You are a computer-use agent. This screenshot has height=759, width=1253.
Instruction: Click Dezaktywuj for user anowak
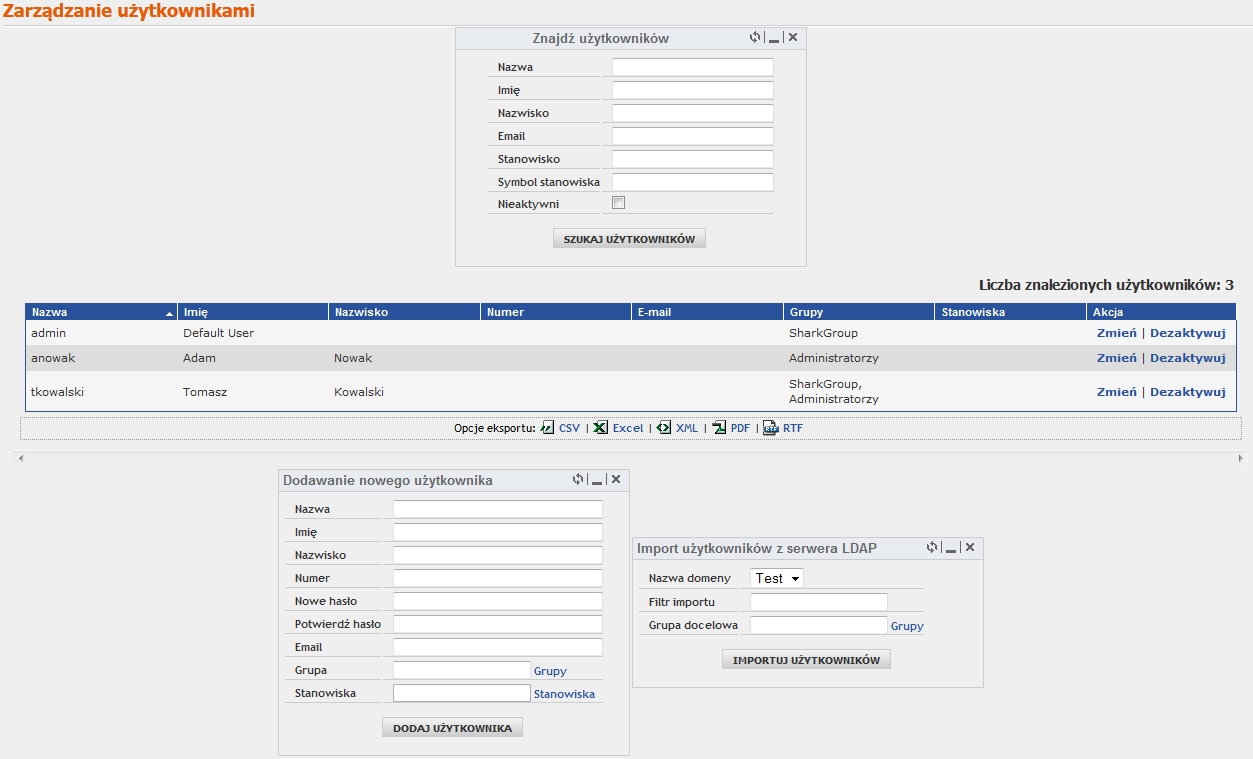click(1187, 358)
